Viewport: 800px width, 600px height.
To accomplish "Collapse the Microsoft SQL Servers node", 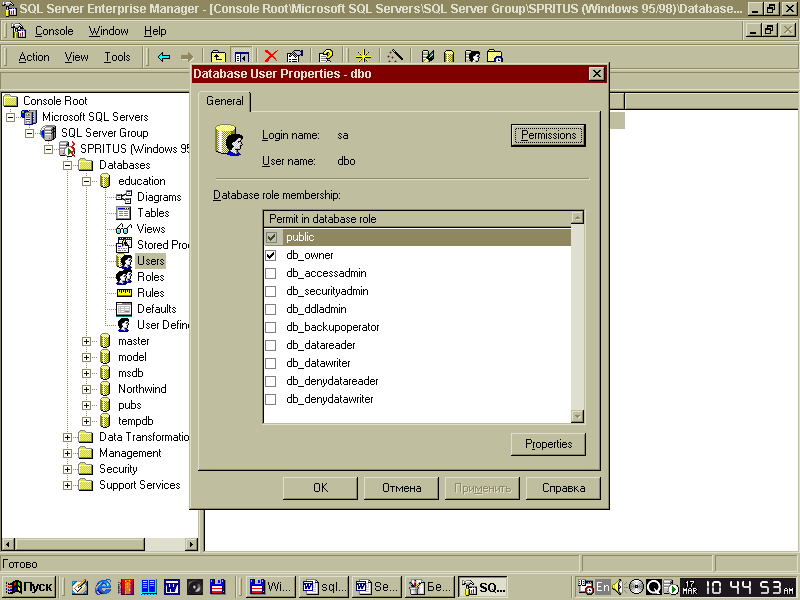I will [x=10, y=117].
